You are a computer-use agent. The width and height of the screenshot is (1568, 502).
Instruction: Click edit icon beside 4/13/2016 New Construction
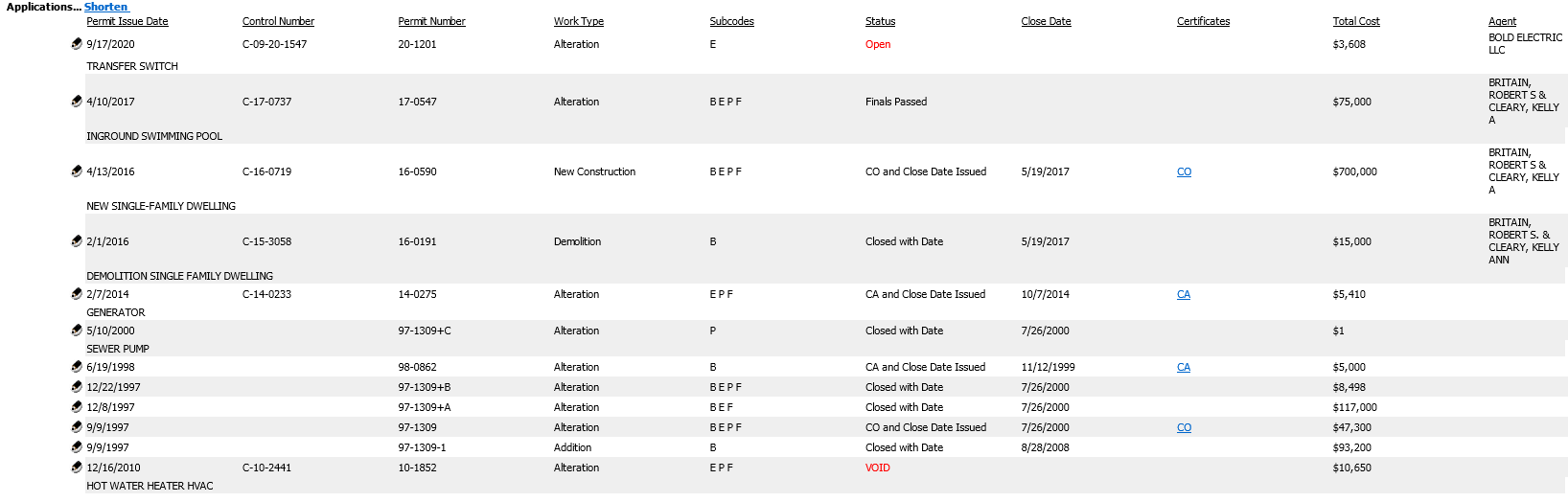77,171
